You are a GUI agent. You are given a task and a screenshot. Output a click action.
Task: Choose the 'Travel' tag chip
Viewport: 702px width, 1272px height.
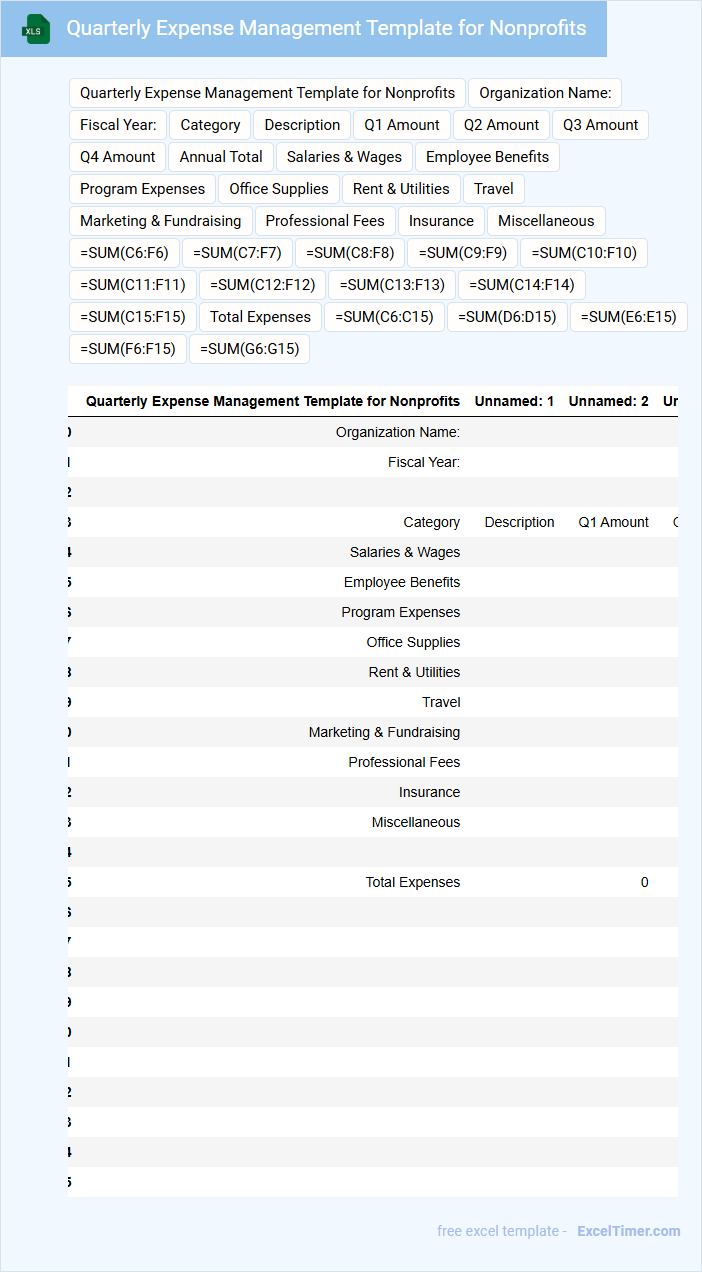pos(494,189)
